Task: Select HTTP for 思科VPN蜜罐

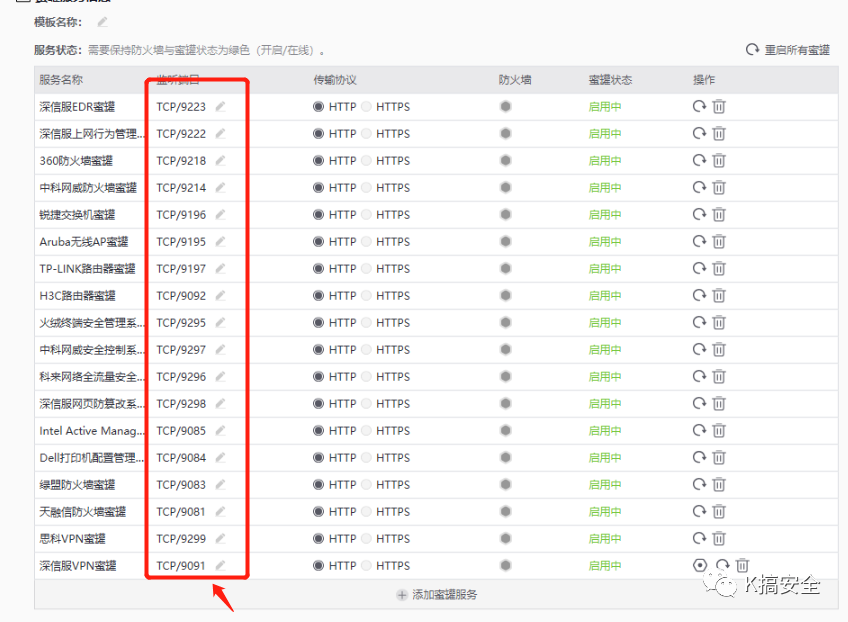Action: pyautogui.click(x=319, y=539)
